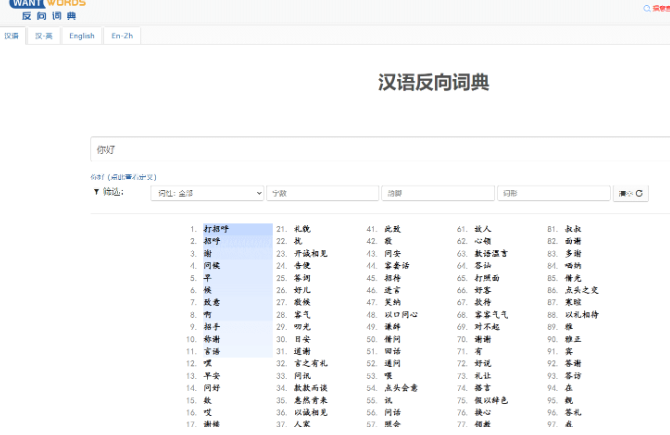Select result 14 问好

212,388
